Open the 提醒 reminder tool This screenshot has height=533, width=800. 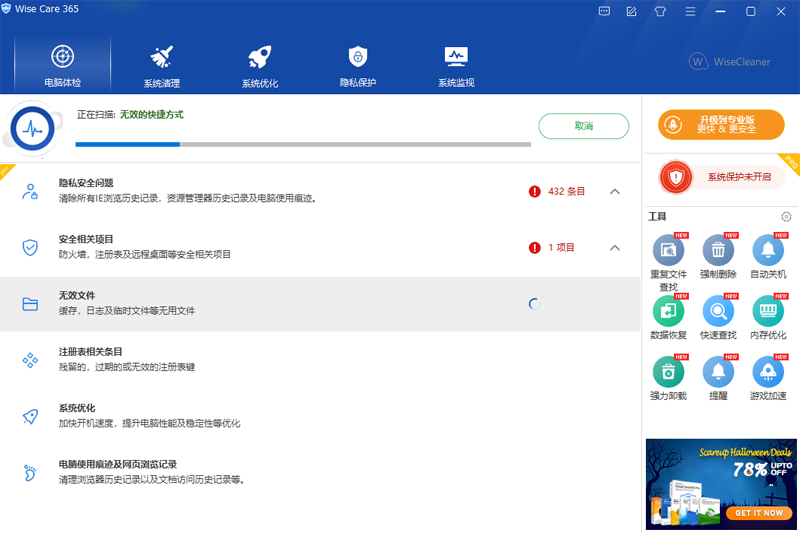click(x=718, y=373)
